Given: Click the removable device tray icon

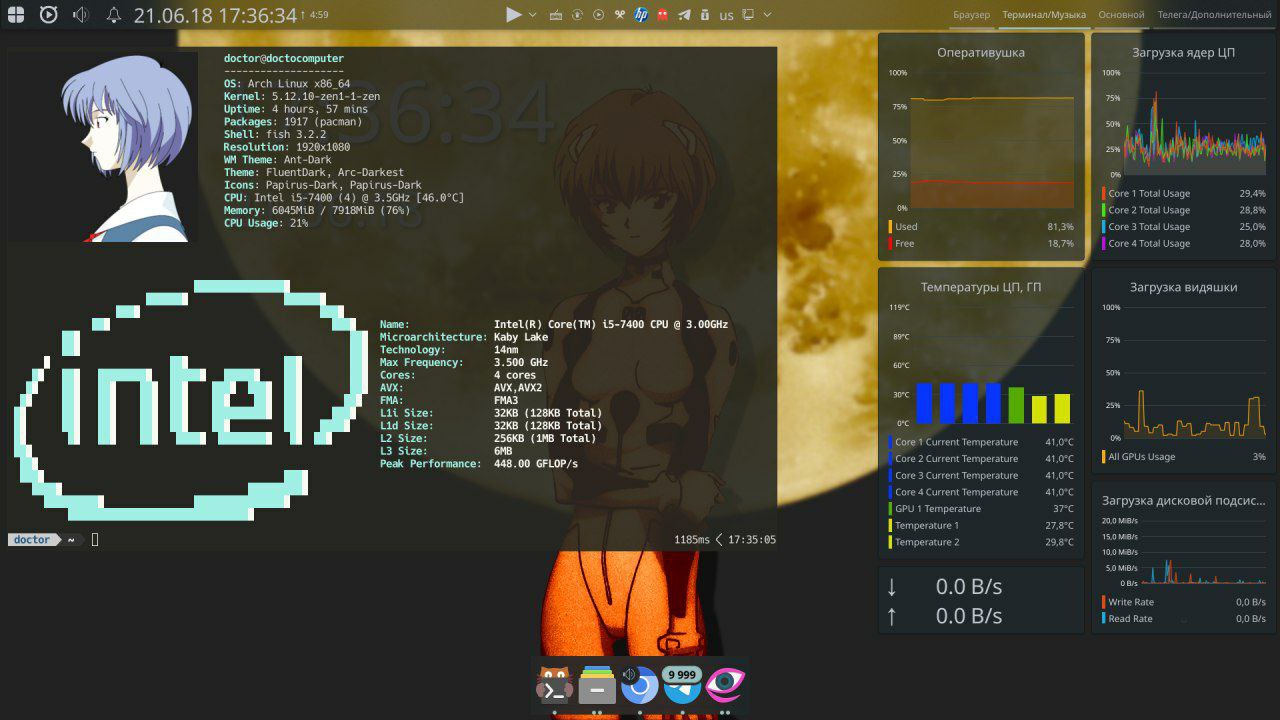Looking at the screenshot, I should [x=705, y=15].
